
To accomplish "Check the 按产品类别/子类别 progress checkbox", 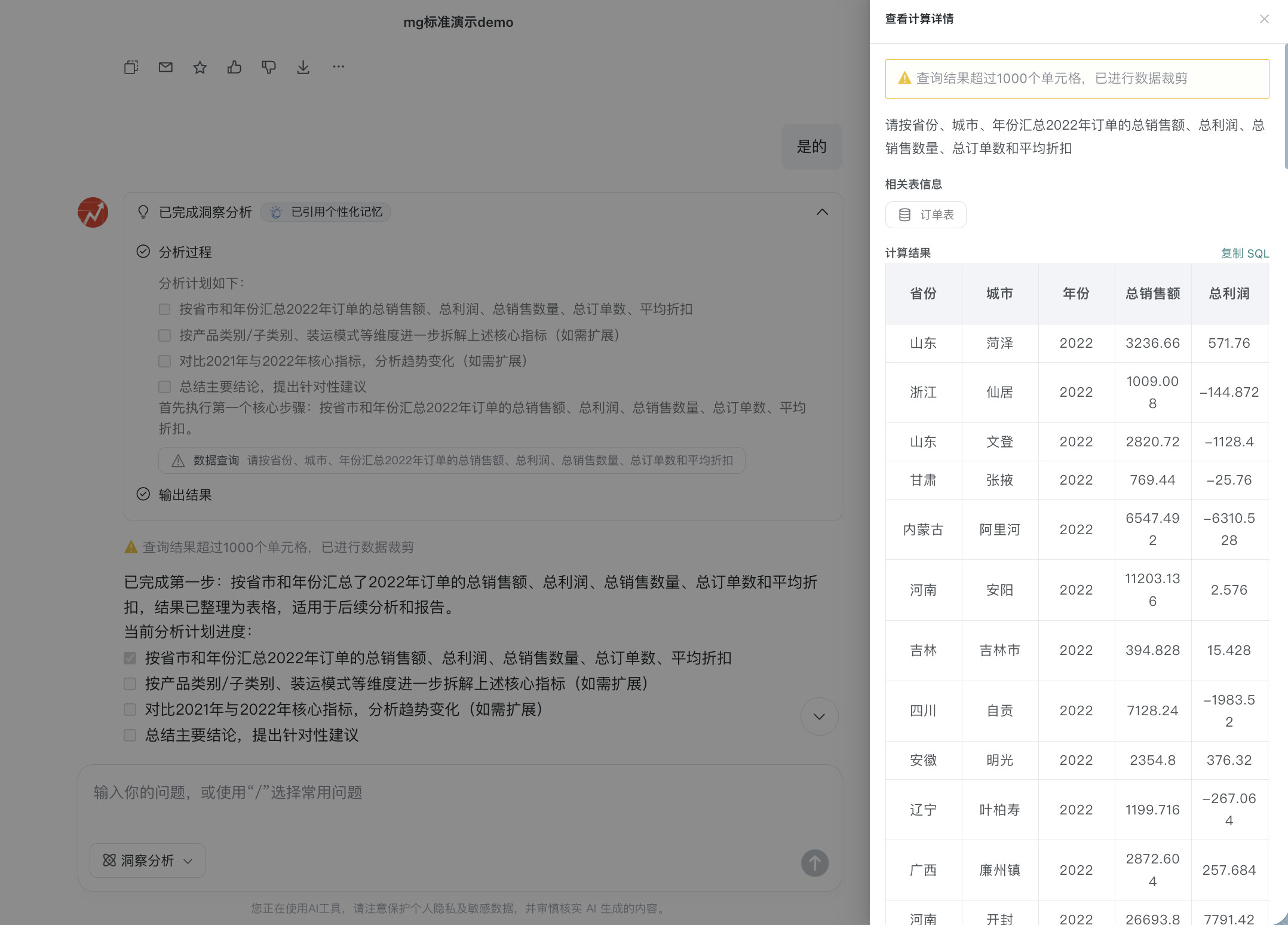I will (130, 684).
